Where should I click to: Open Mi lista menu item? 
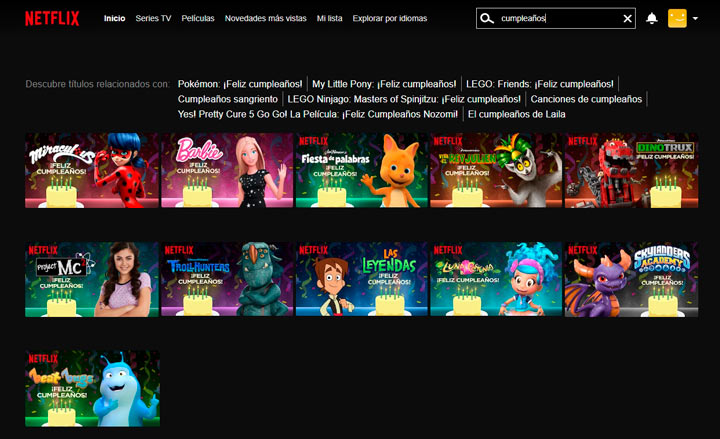[x=329, y=18]
